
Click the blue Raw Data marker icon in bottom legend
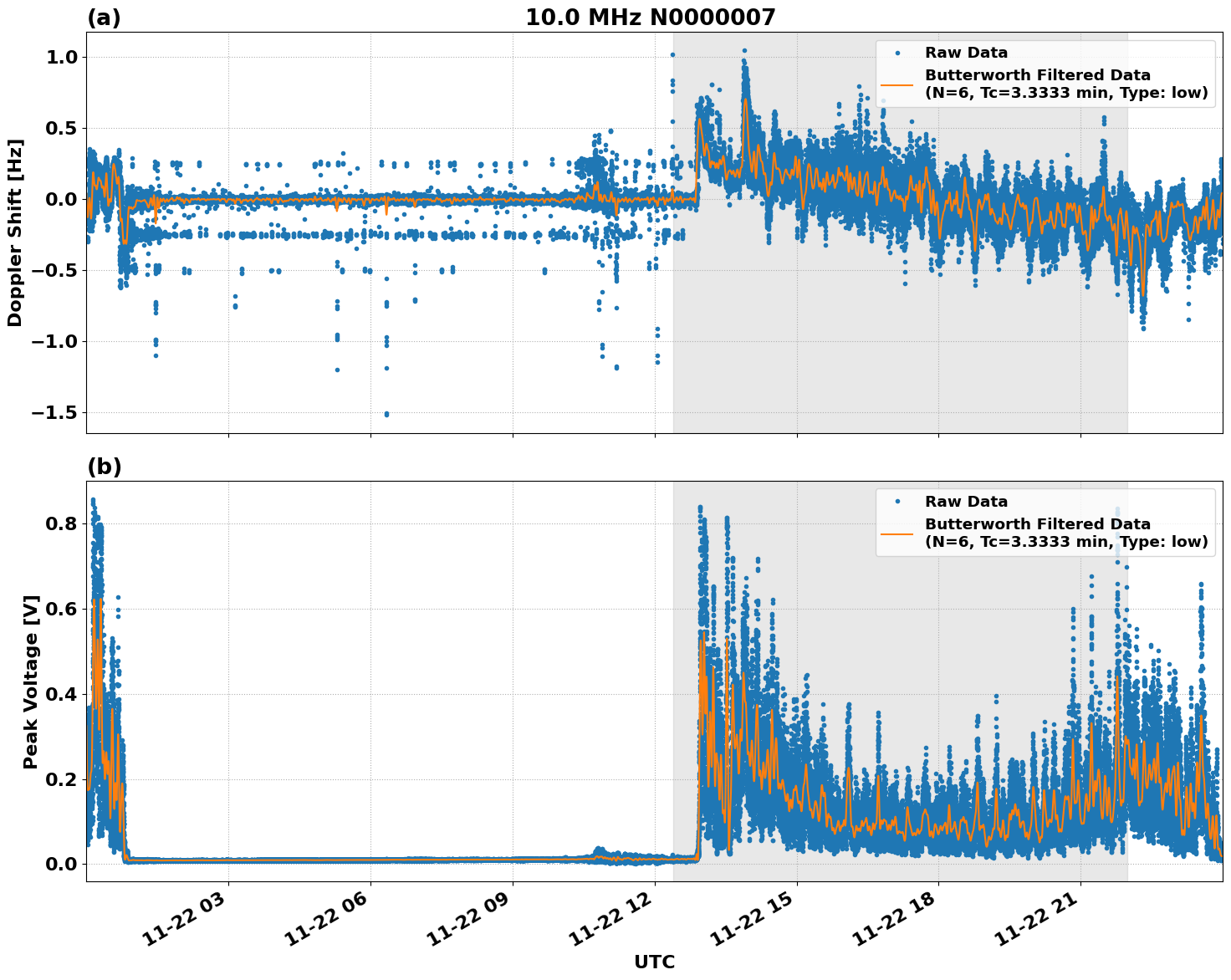pyautogui.click(x=897, y=501)
